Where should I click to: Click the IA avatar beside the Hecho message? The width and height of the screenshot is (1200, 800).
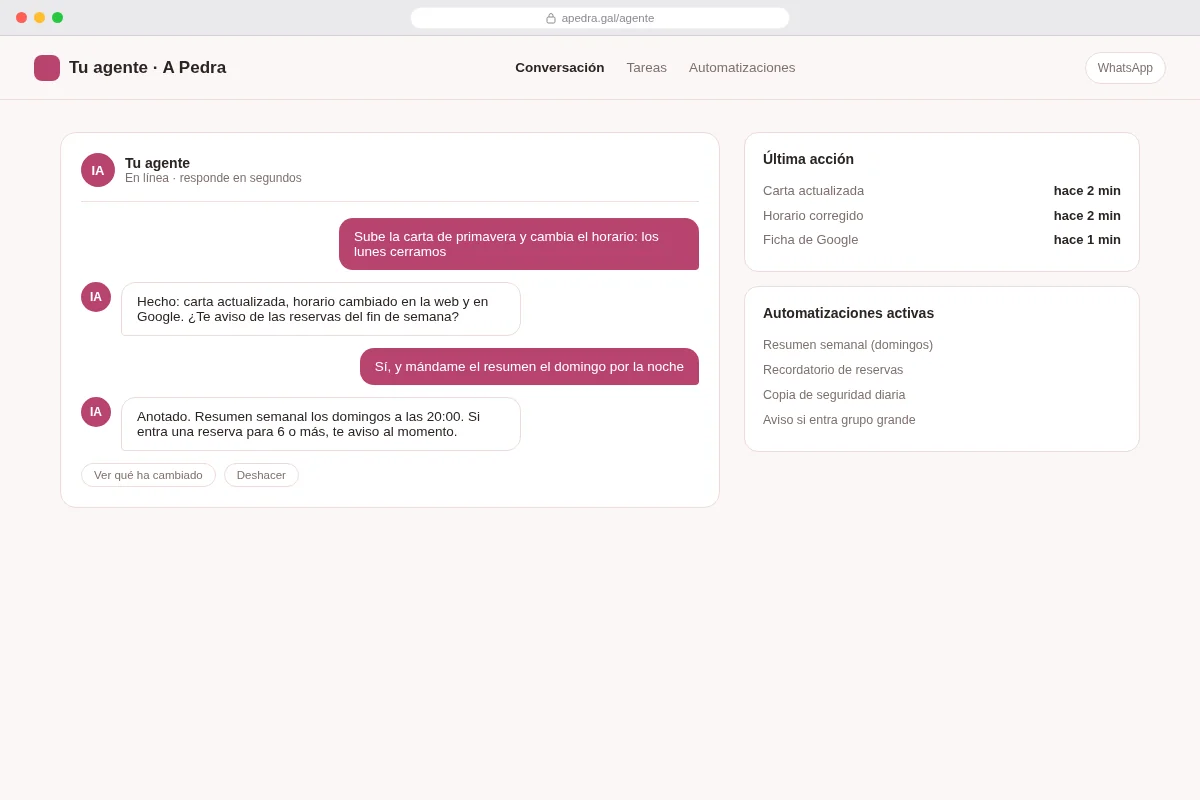pyautogui.click(x=96, y=297)
